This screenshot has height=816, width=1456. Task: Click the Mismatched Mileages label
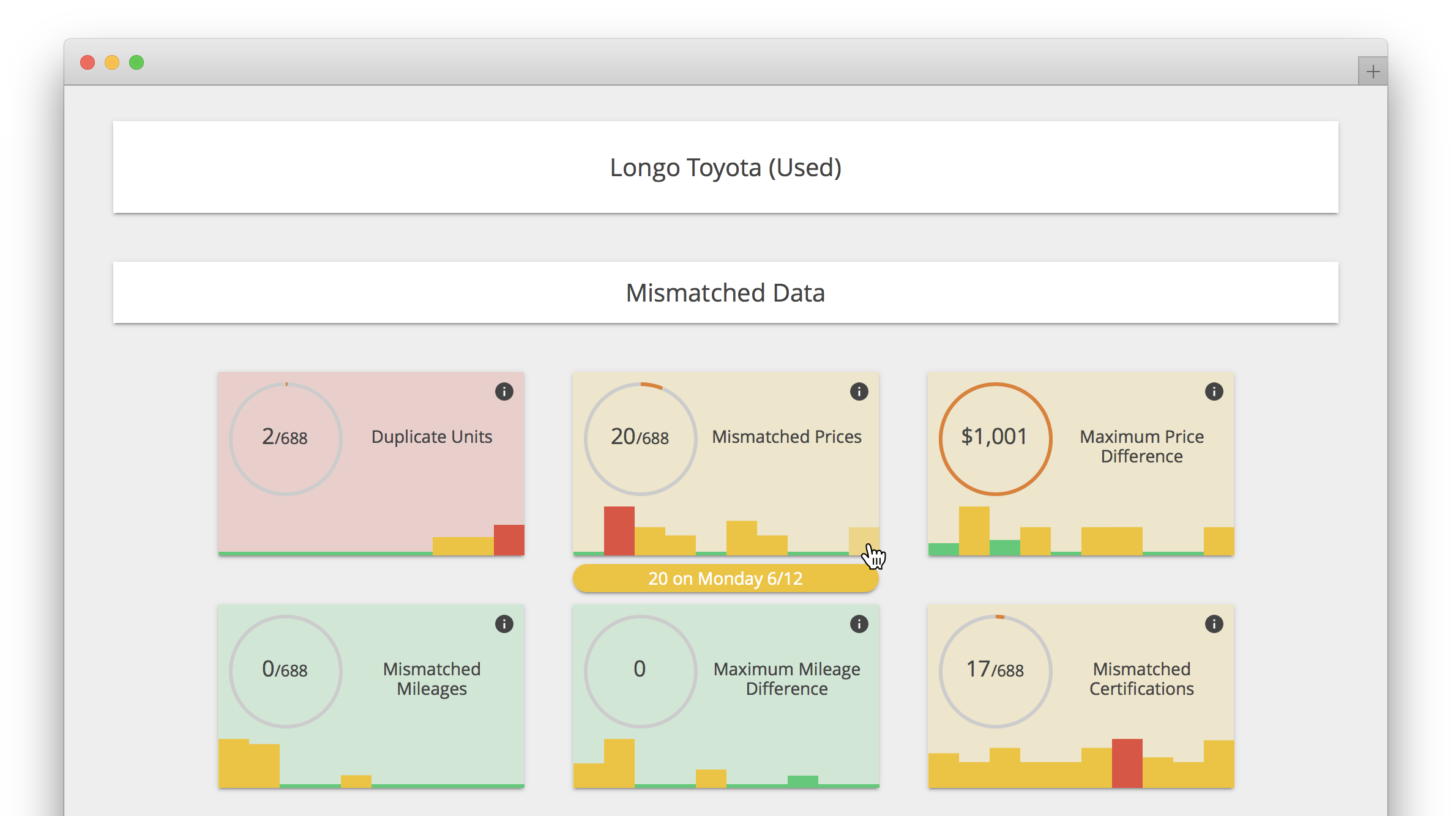pyautogui.click(x=432, y=679)
